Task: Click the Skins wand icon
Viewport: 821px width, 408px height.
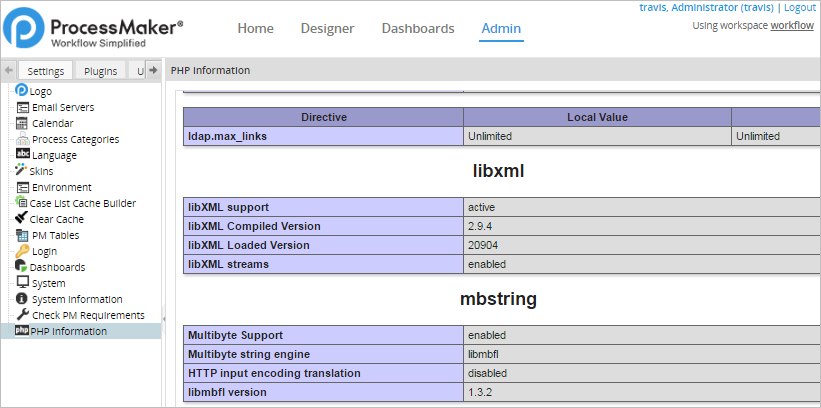Action: (x=22, y=171)
